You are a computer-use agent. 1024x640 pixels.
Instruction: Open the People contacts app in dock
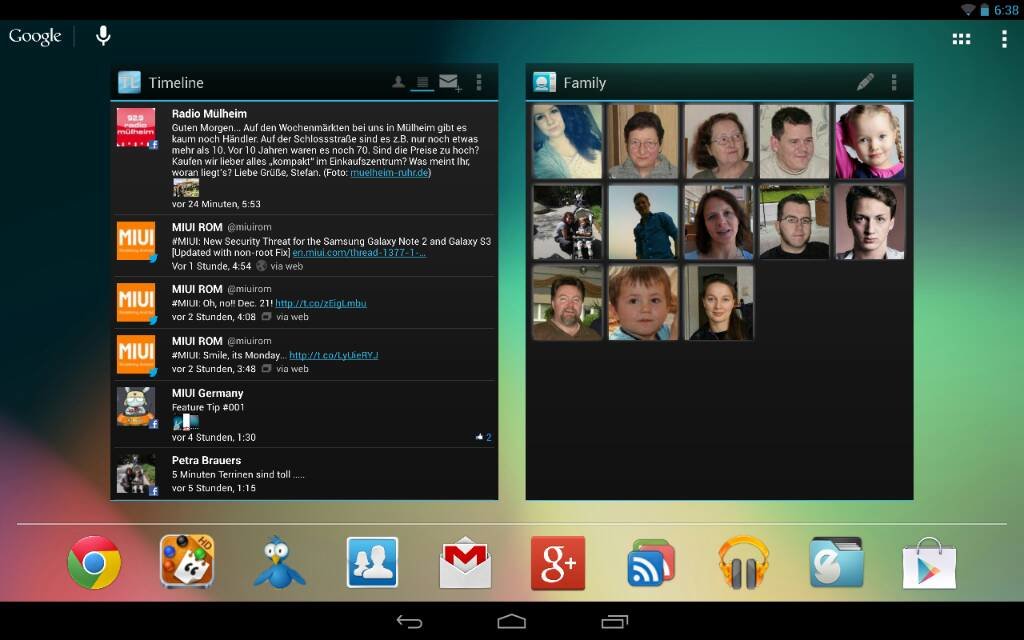[x=372, y=562]
